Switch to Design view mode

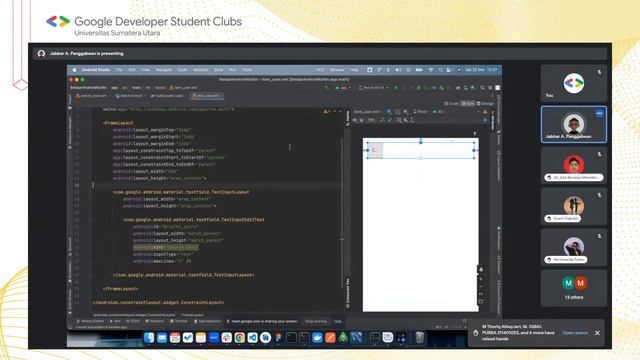point(485,104)
